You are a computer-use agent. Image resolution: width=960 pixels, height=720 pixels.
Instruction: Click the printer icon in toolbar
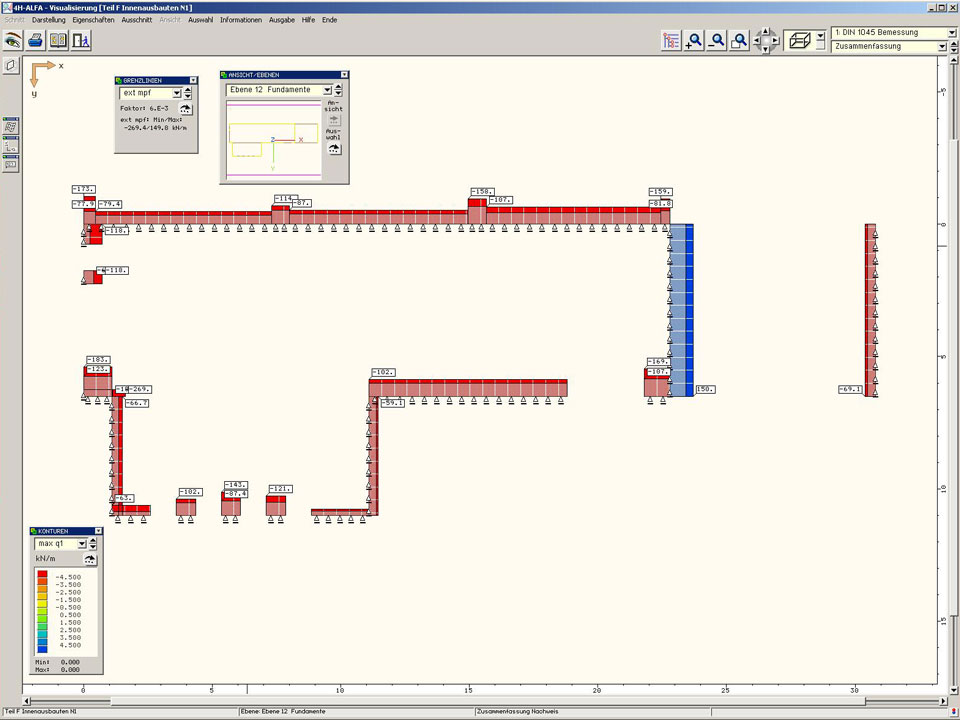[x=35, y=41]
